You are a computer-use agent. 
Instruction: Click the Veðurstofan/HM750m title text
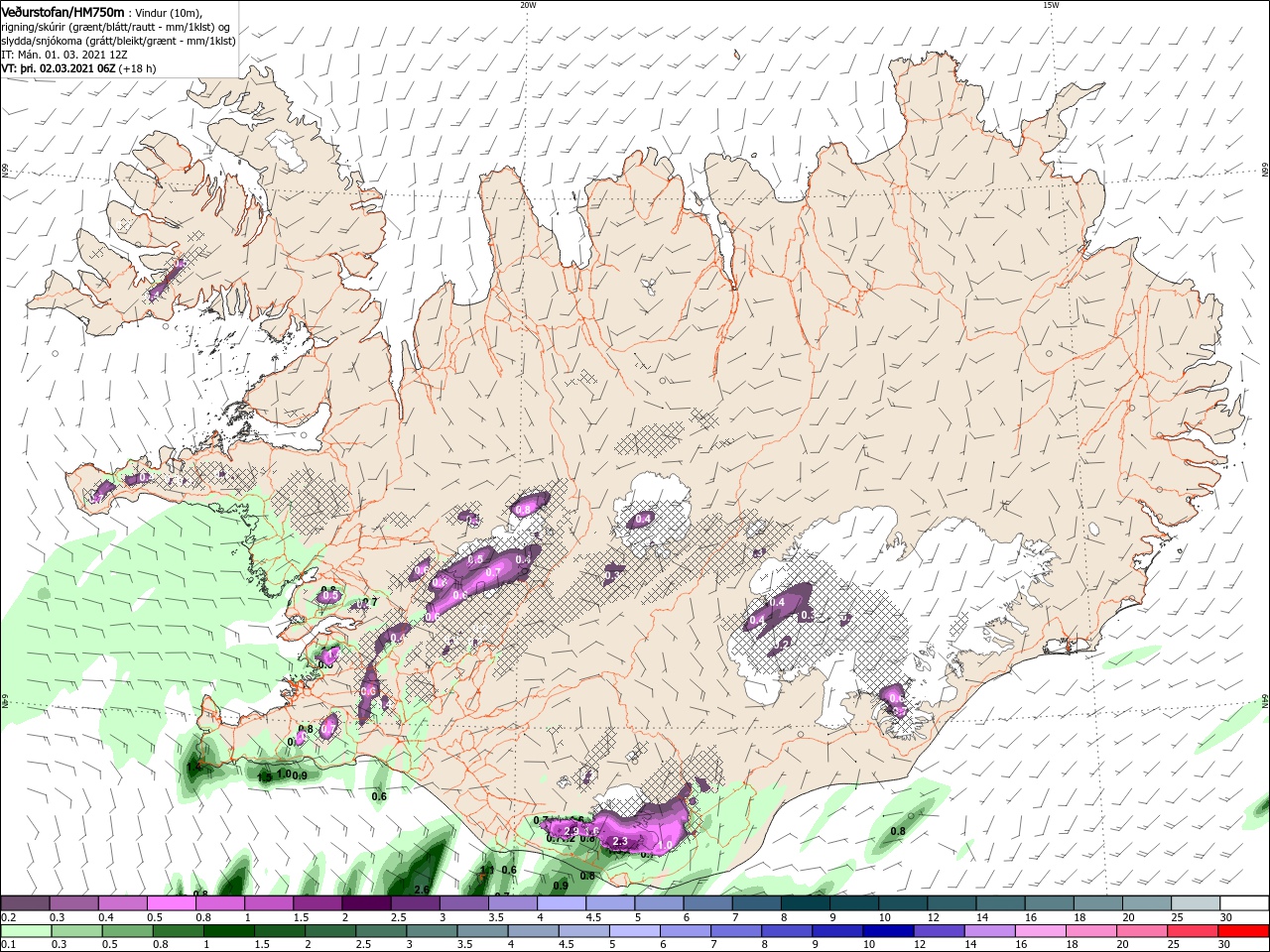pos(63,12)
